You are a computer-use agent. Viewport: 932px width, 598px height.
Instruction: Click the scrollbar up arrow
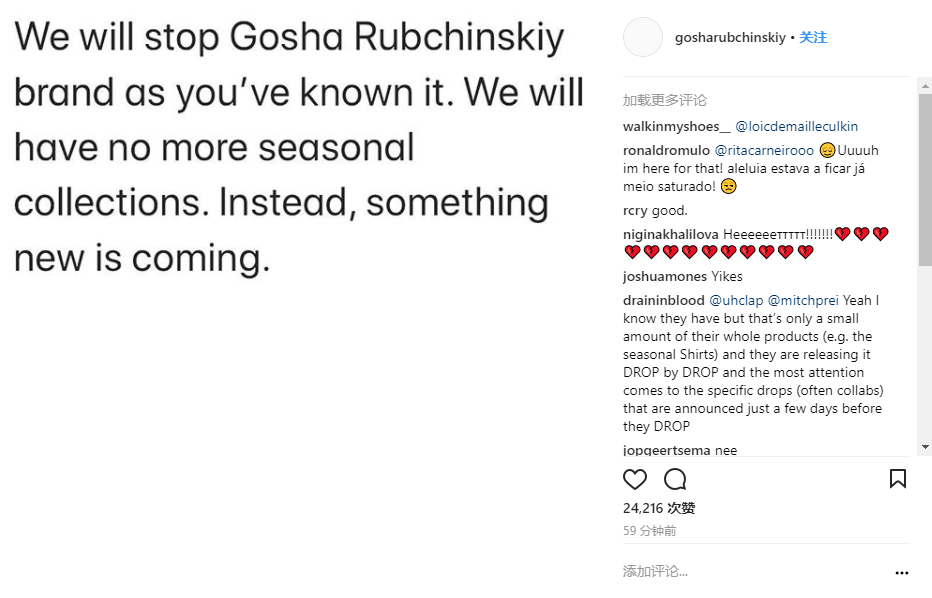(x=925, y=86)
